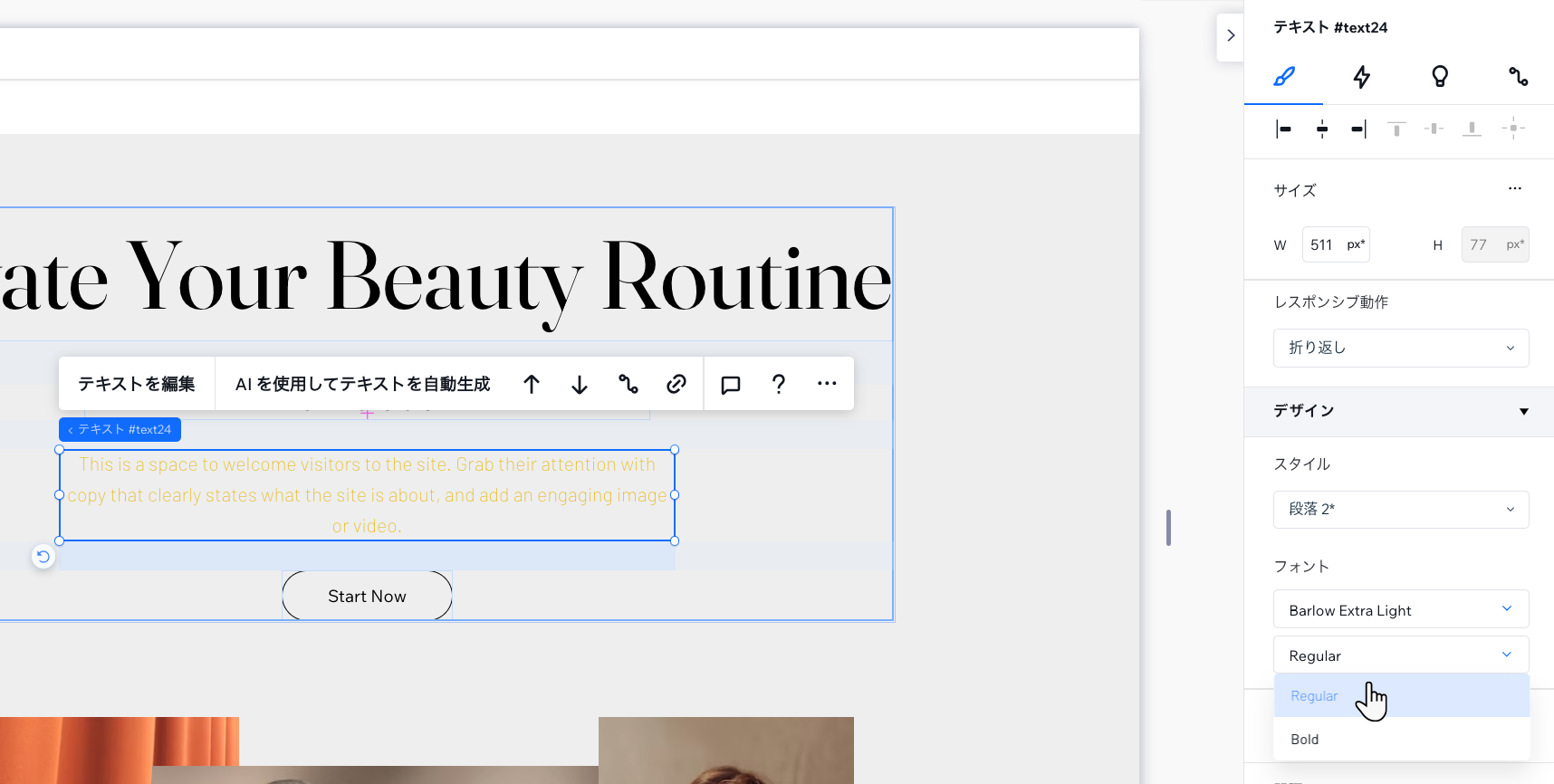The height and width of the screenshot is (784, 1554).
Task: Center element in both directions
Action: tap(1513, 129)
